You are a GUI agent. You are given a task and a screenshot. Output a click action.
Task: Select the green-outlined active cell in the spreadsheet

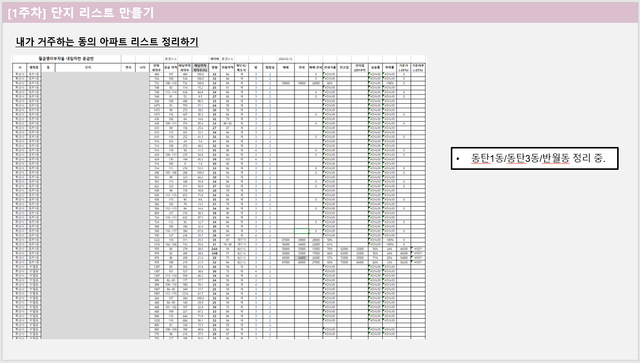[x=301, y=231]
